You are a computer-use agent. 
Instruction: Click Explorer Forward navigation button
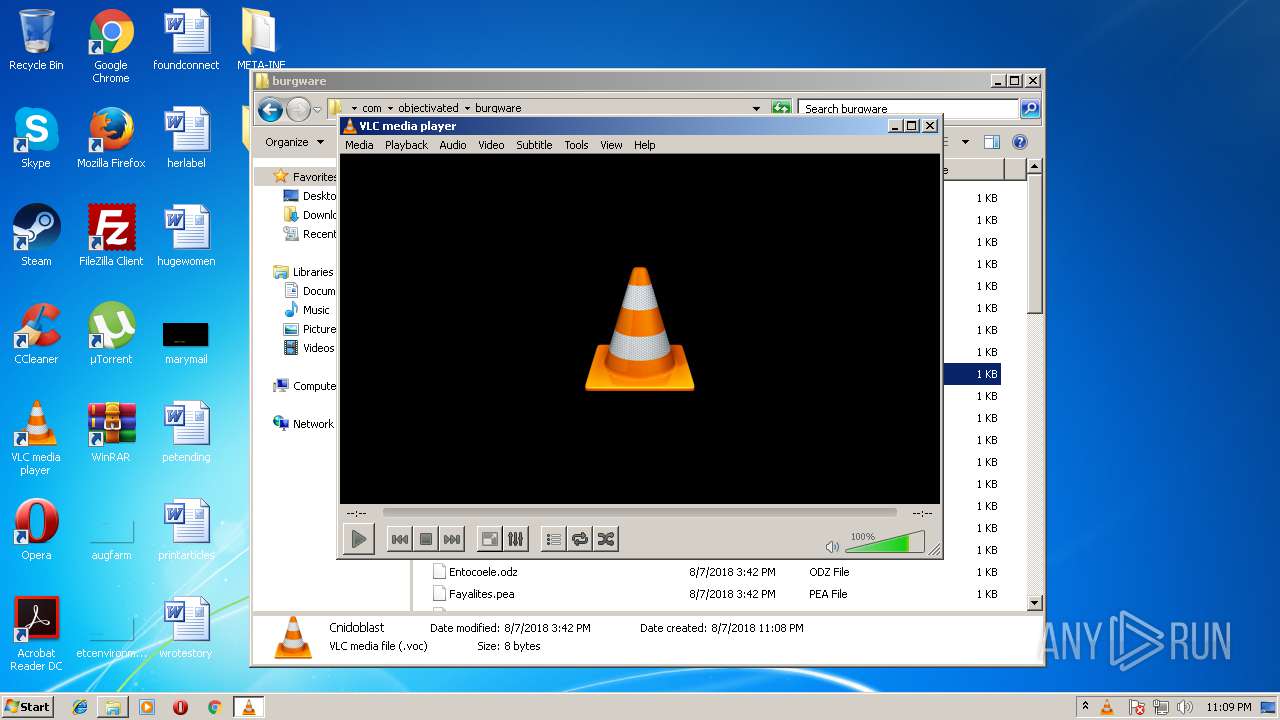[x=298, y=109]
